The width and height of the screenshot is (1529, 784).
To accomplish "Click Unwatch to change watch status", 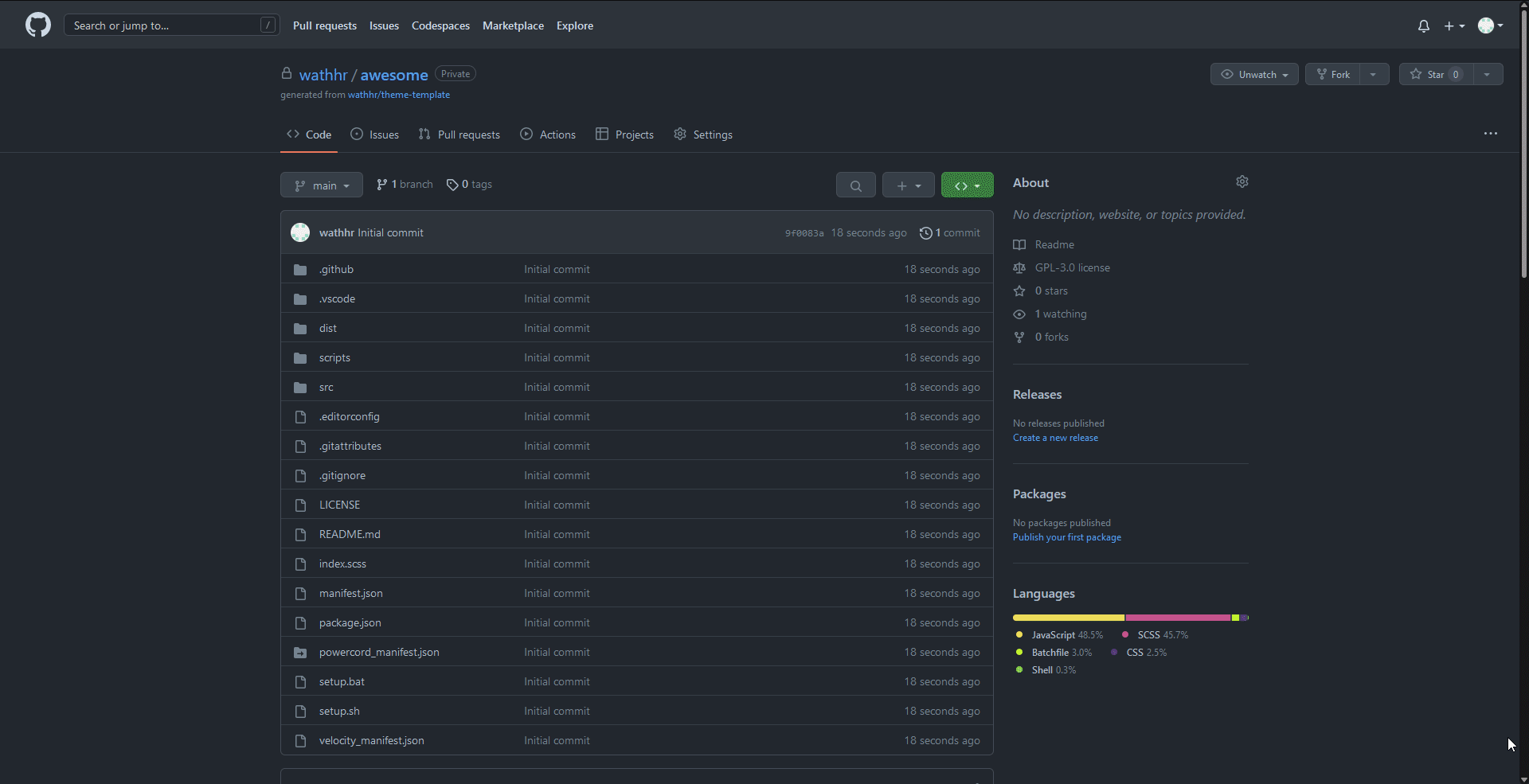I will click(x=1254, y=74).
